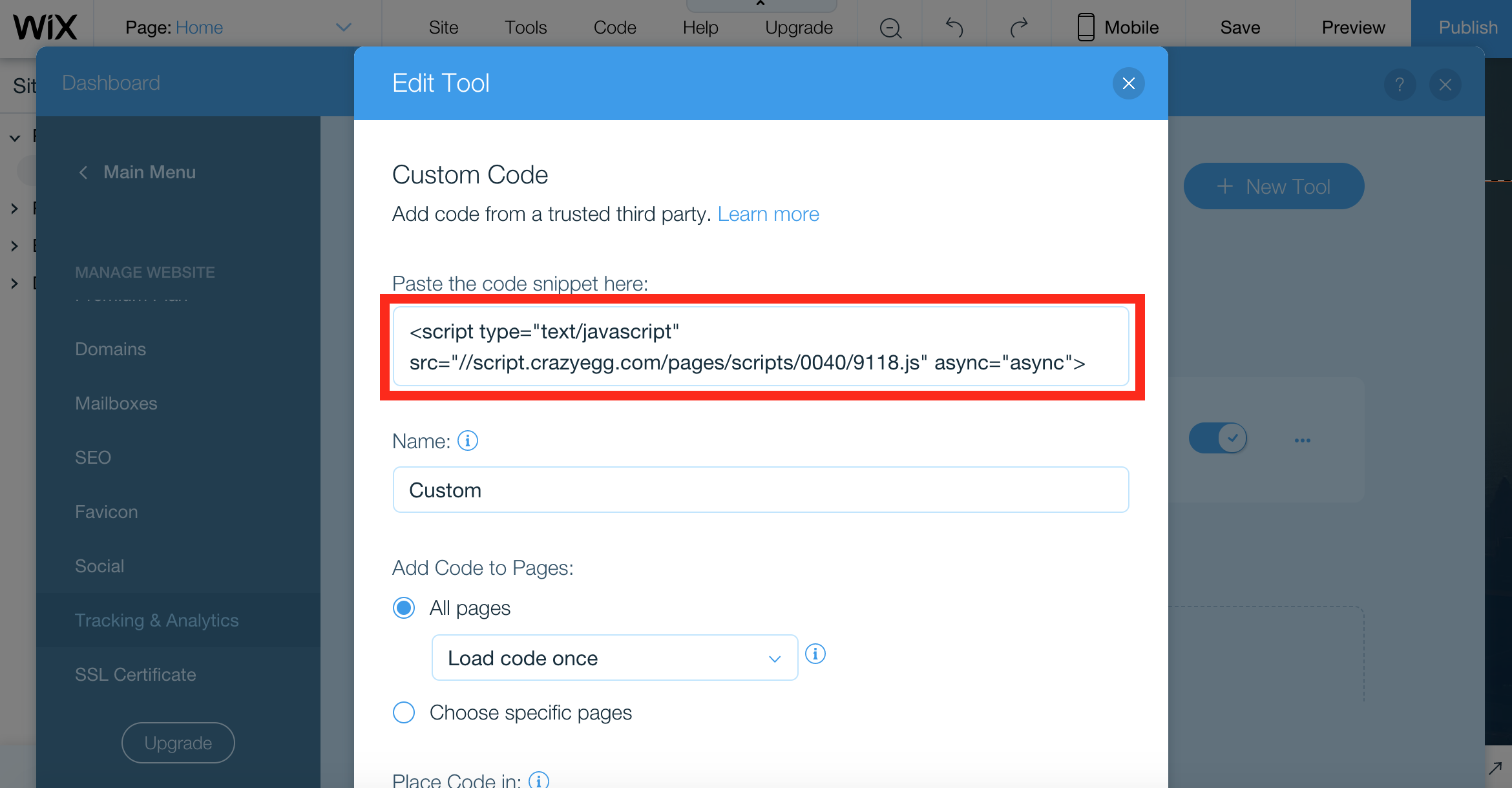Click info icon beside Load code once
The width and height of the screenshot is (1512, 788).
tap(815, 654)
